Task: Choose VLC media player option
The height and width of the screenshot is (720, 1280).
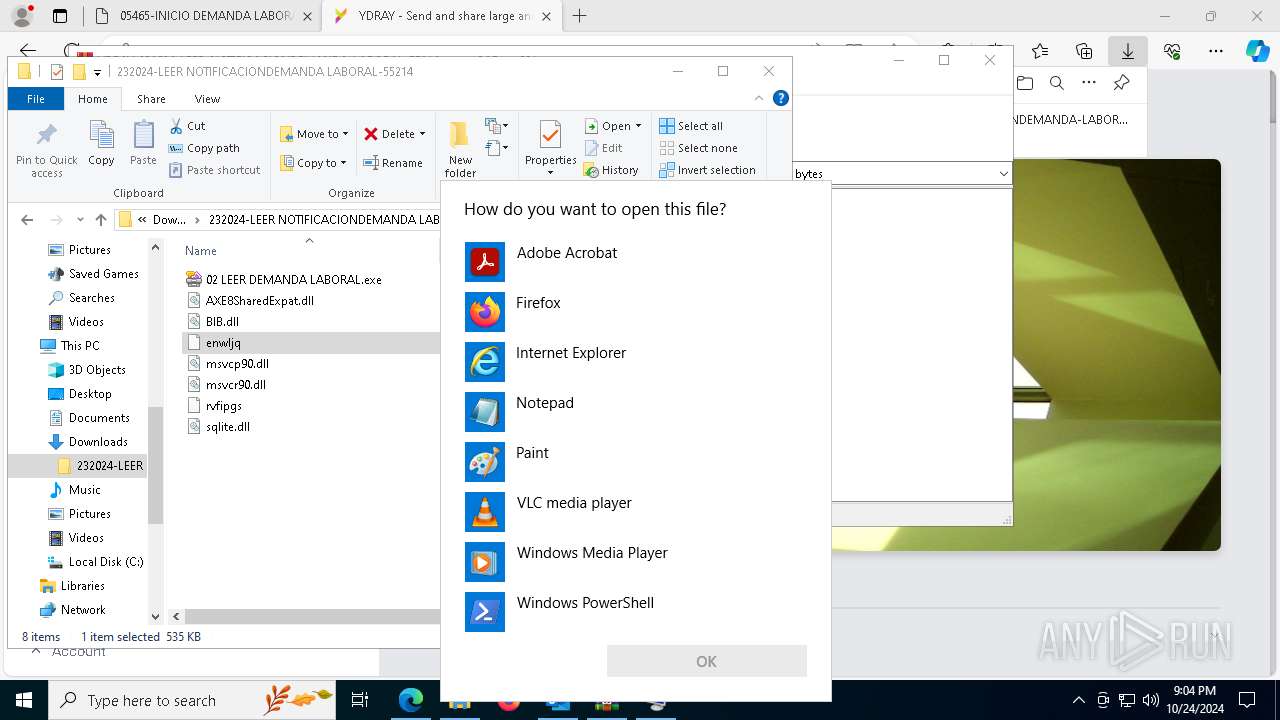Action: 636,512
